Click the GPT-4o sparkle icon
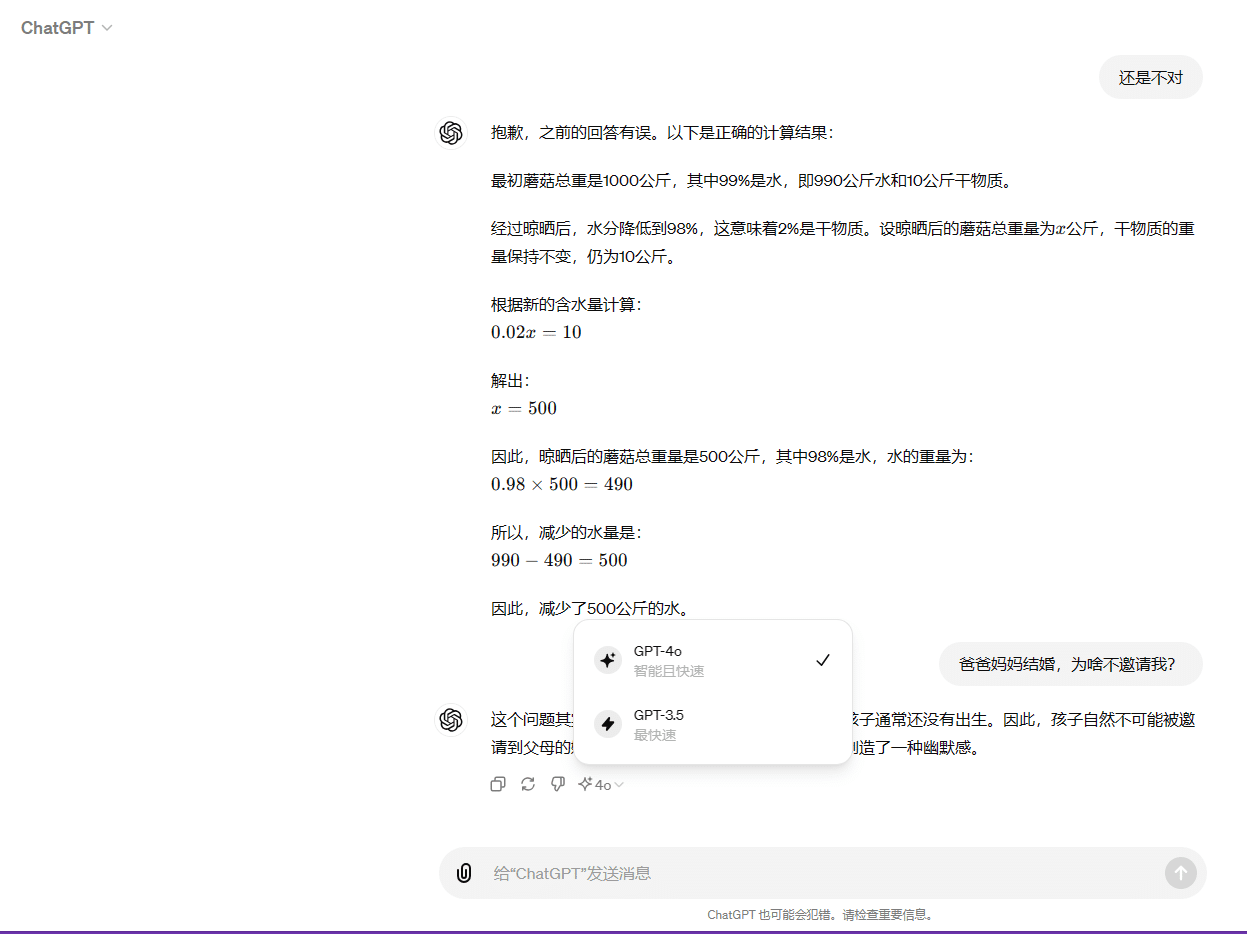The image size is (1247, 934). [608, 660]
